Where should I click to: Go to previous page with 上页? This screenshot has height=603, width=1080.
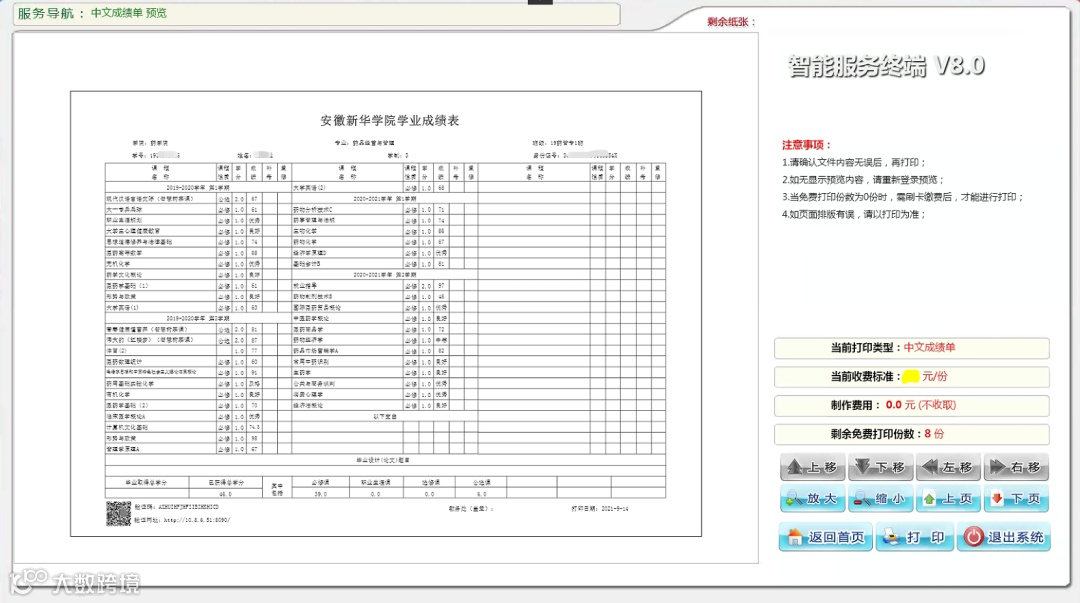coord(948,498)
